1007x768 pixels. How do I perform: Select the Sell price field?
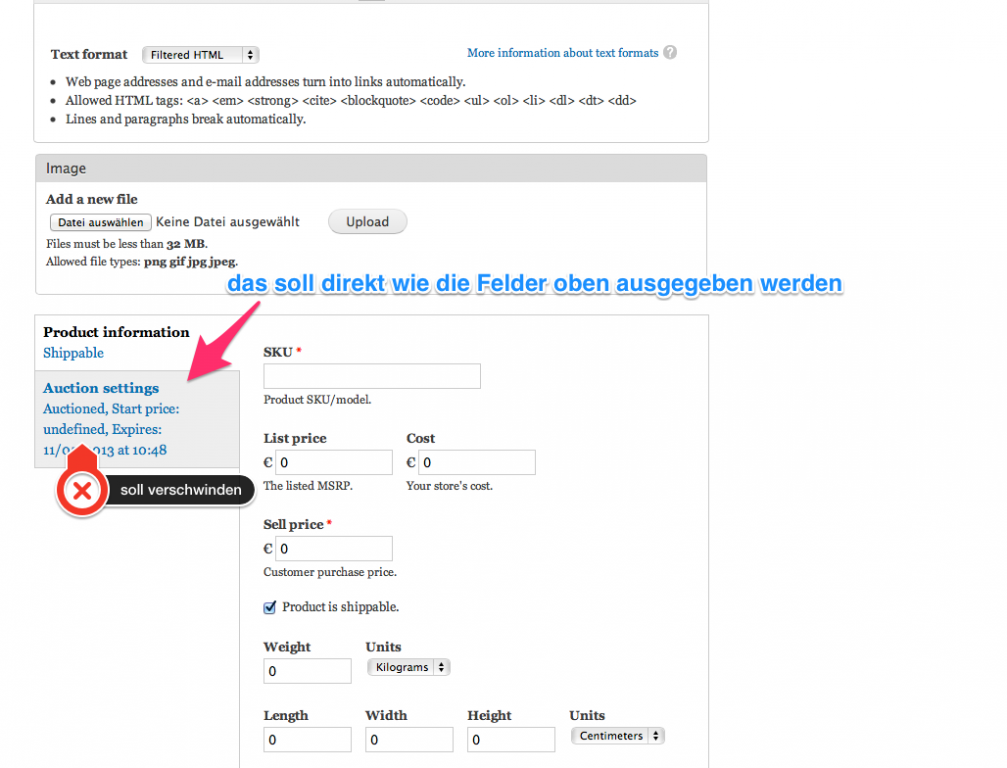point(334,549)
